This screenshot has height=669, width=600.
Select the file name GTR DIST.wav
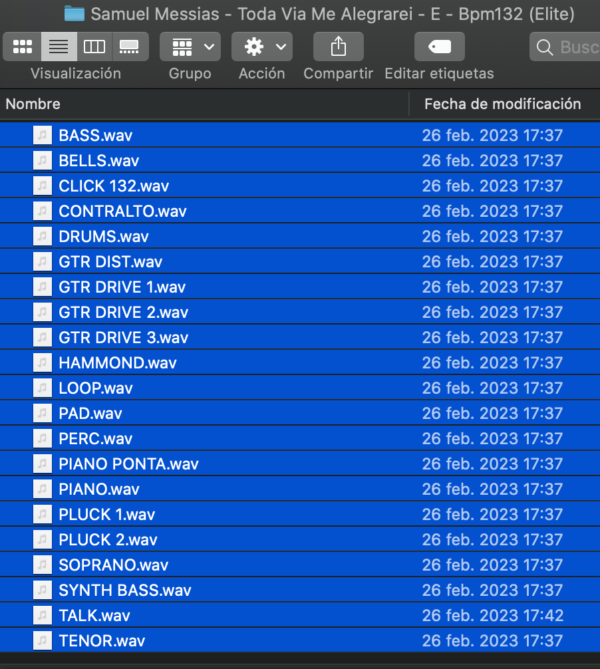111,262
